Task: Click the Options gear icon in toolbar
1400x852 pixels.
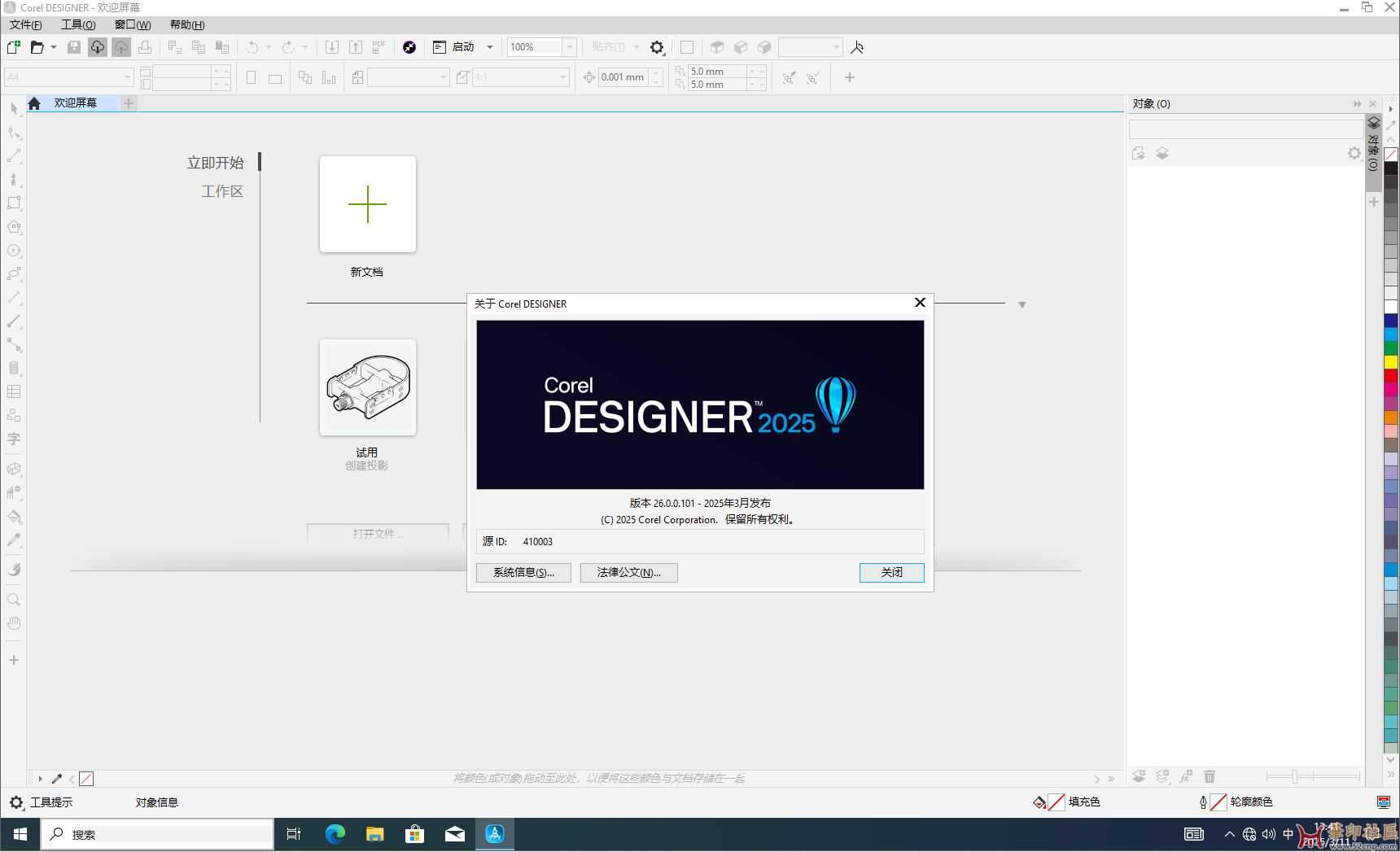Action: point(657,47)
